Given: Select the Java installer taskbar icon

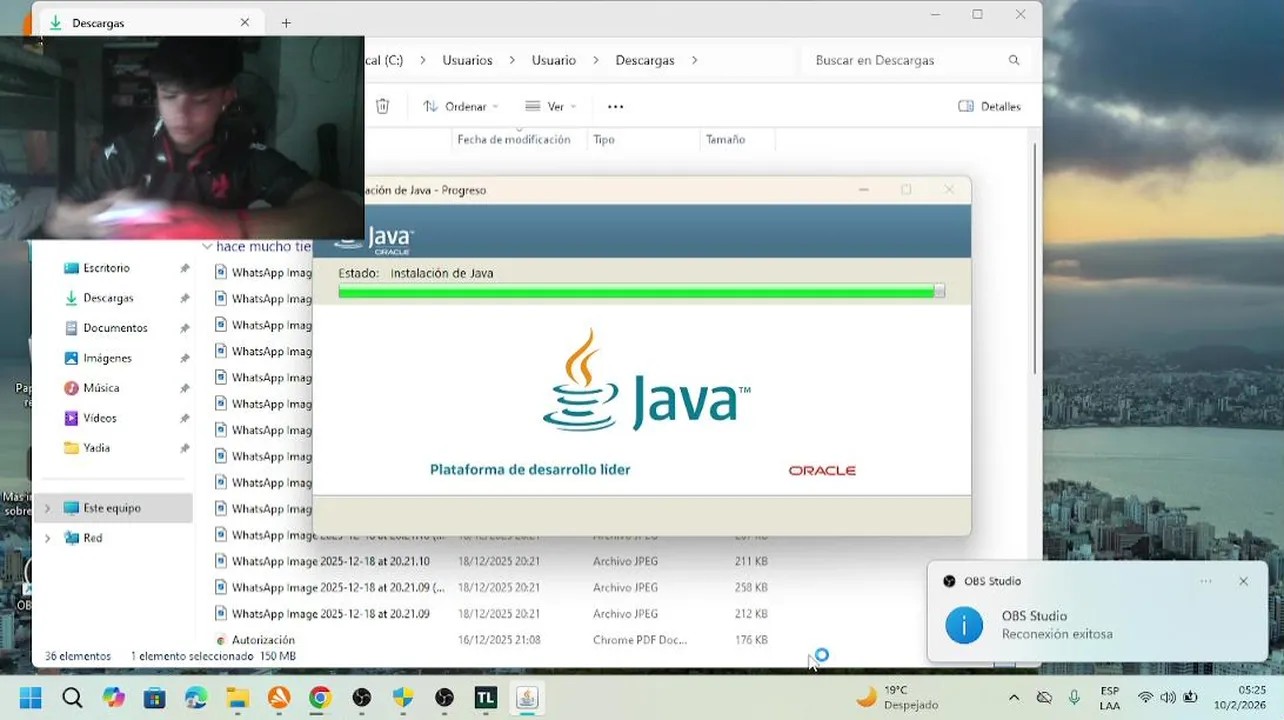Looking at the screenshot, I should 527,697.
